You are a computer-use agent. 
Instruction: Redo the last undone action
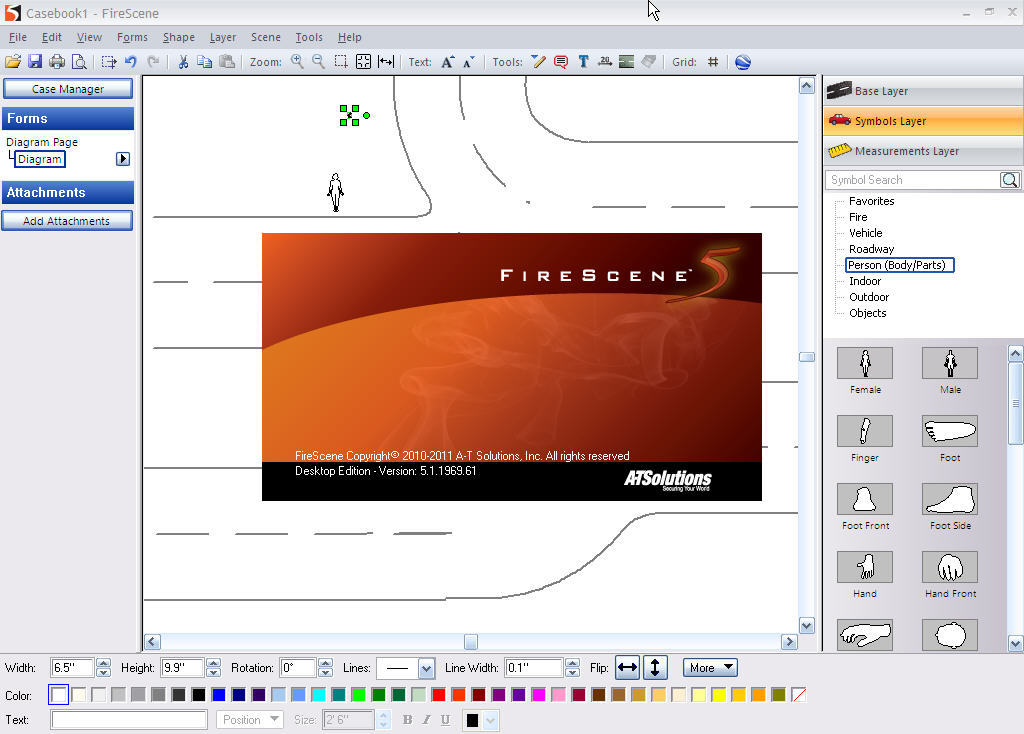pos(153,62)
